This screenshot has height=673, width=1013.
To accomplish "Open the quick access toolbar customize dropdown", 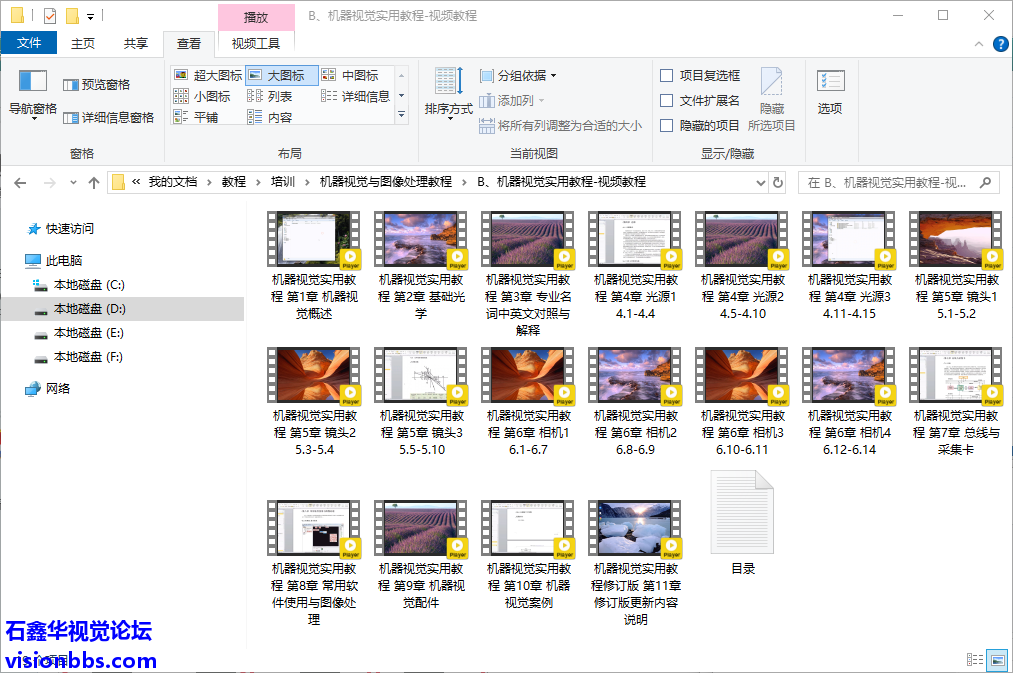I will pos(90,16).
